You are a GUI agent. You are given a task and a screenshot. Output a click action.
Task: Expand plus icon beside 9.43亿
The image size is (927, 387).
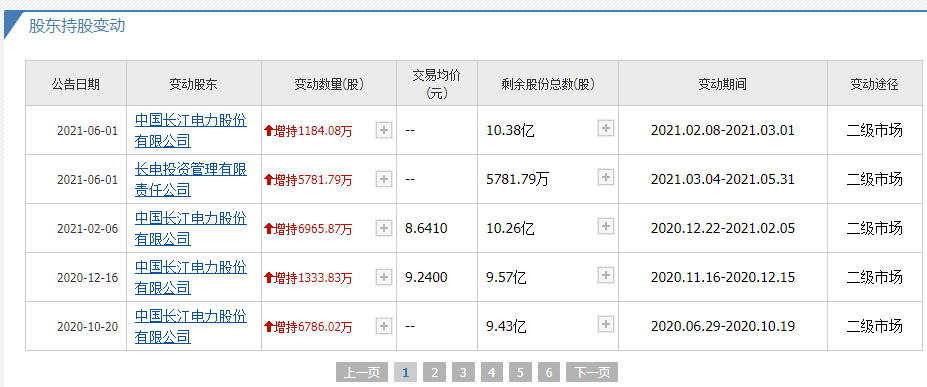[x=606, y=324]
